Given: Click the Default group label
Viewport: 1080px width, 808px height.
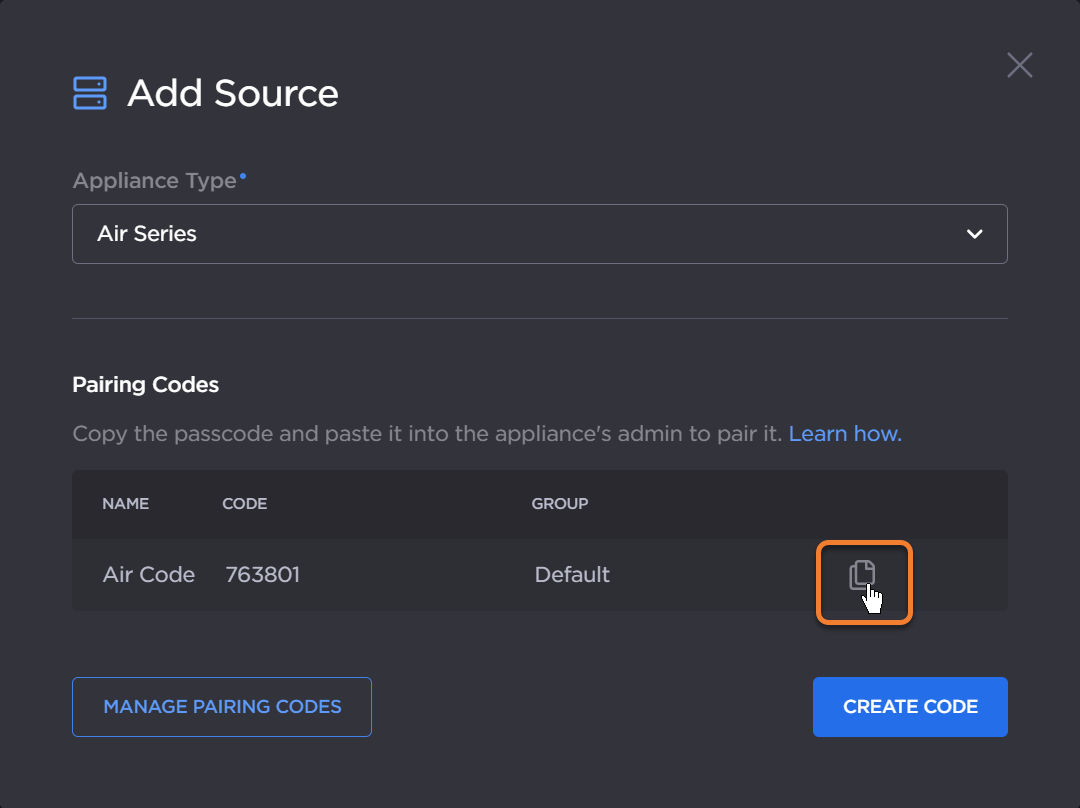Looking at the screenshot, I should (x=572, y=575).
